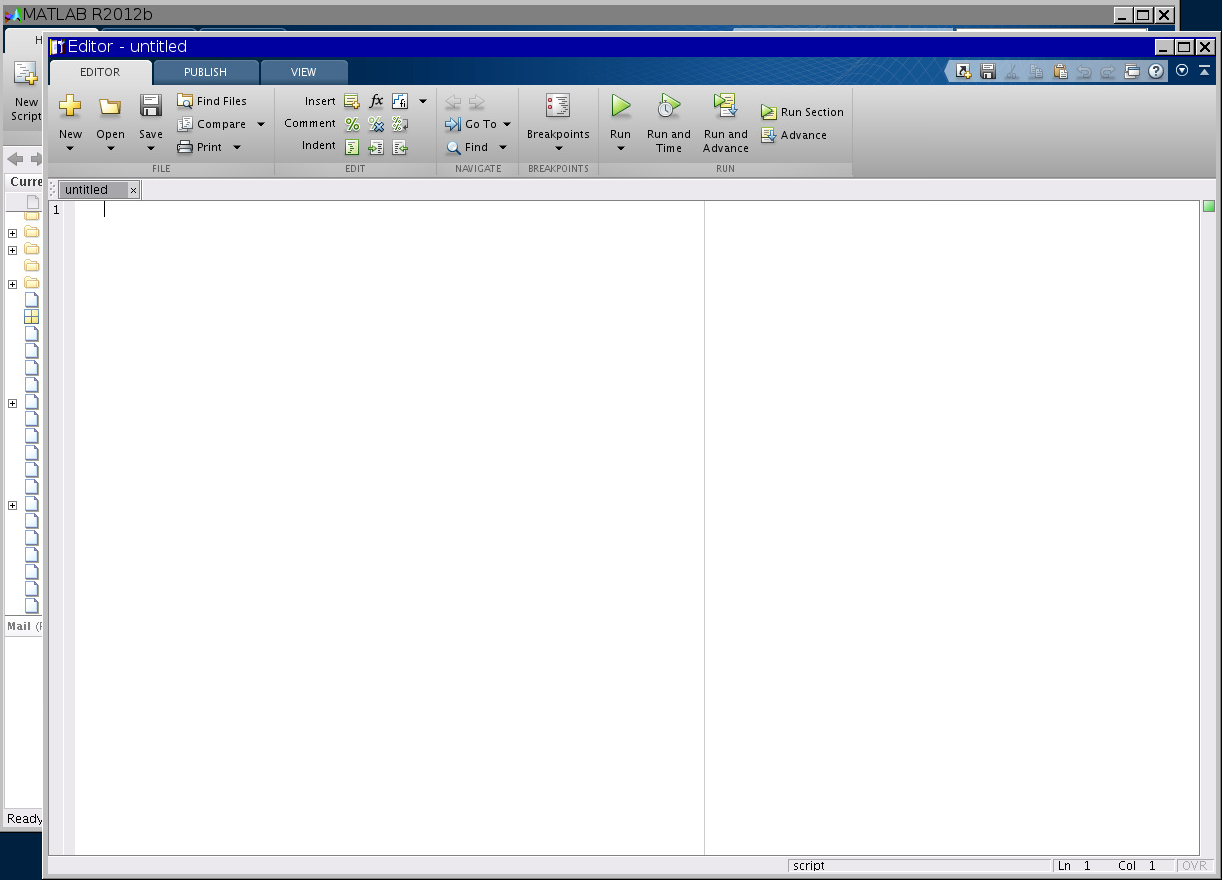Click the Print button
1223x880 pixels.
199,147
